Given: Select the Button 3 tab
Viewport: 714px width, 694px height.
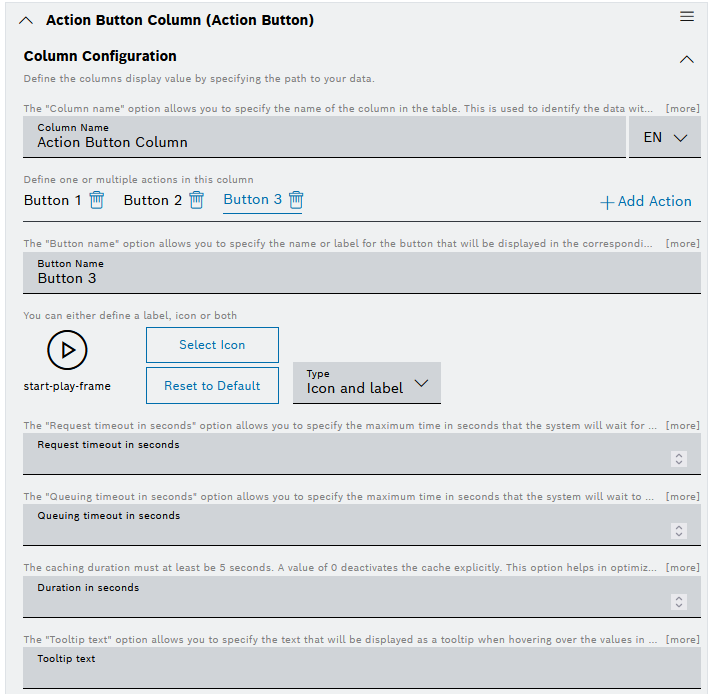Looking at the screenshot, I should tap(252, 199).
